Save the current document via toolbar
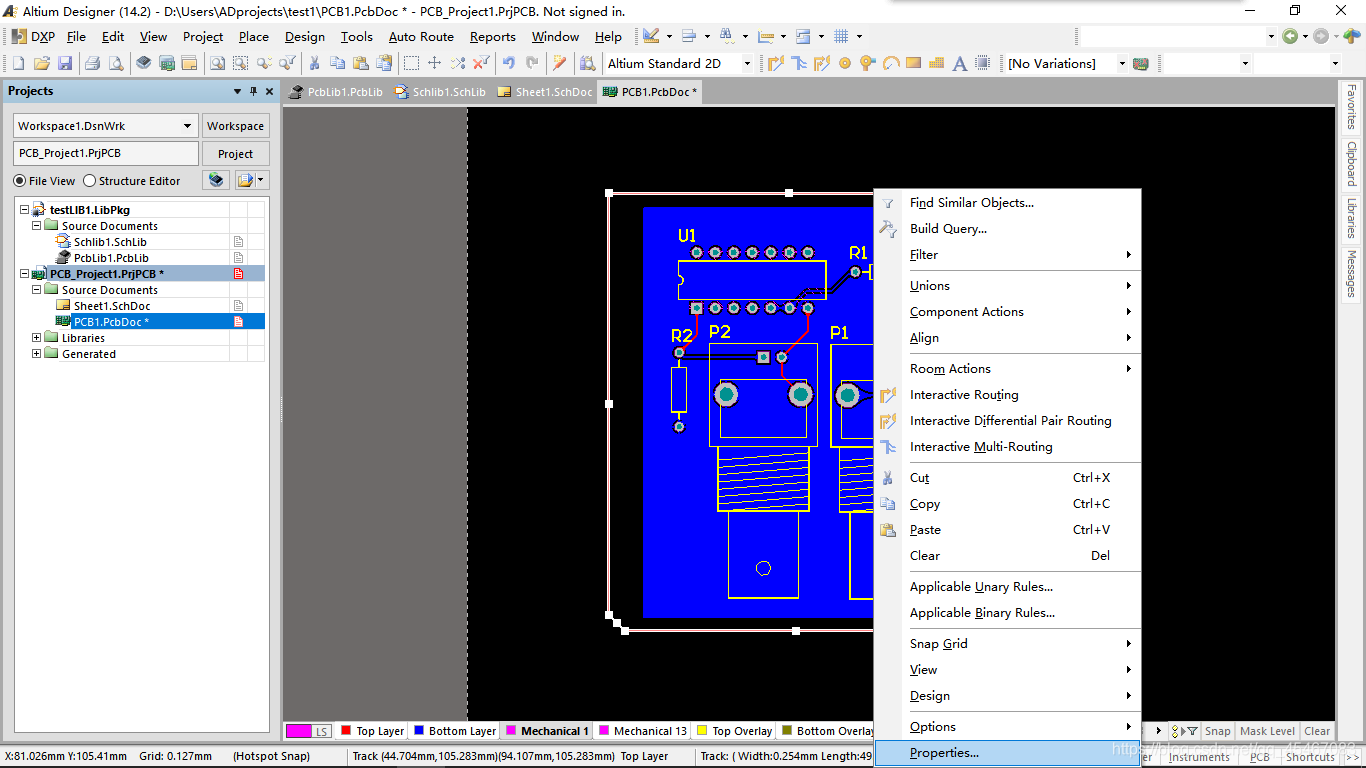1366x768 pixels. pyautogui.click(x=65, y=63)
